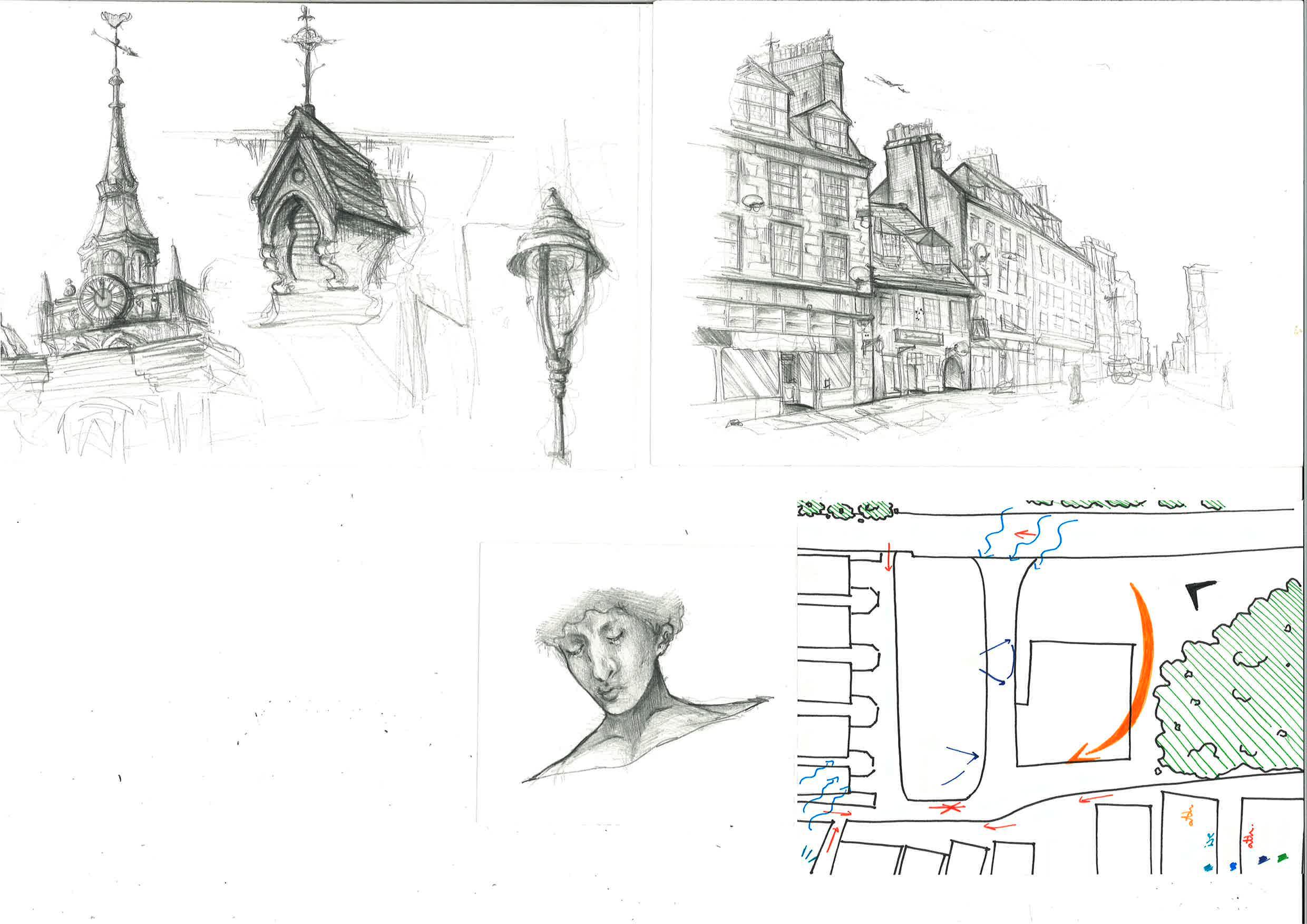Viewport: 1307px width, 924px height.
Task: Click the round window in the dormer gable
Action: [x=298, y=176]
